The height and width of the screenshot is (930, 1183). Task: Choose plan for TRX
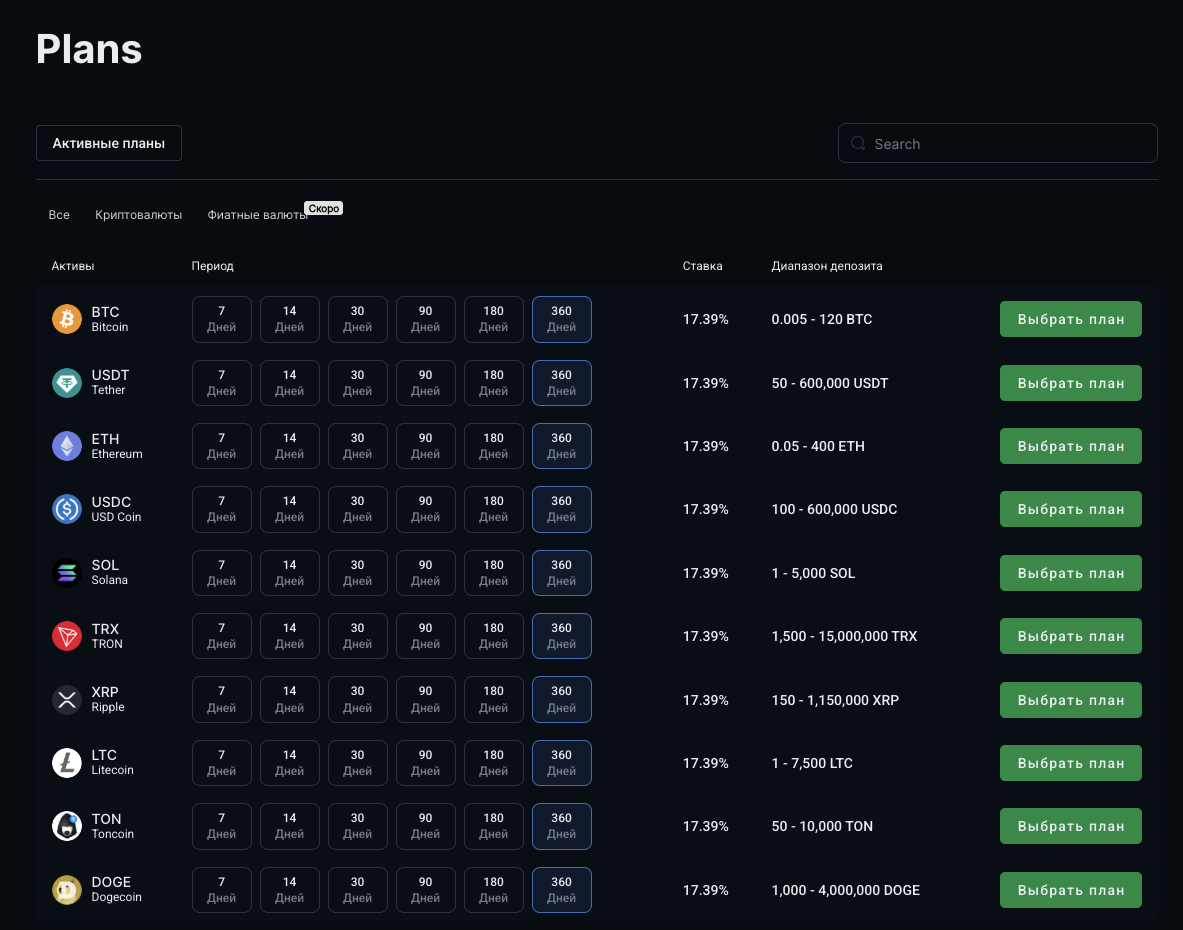[x=1071, y=636]
